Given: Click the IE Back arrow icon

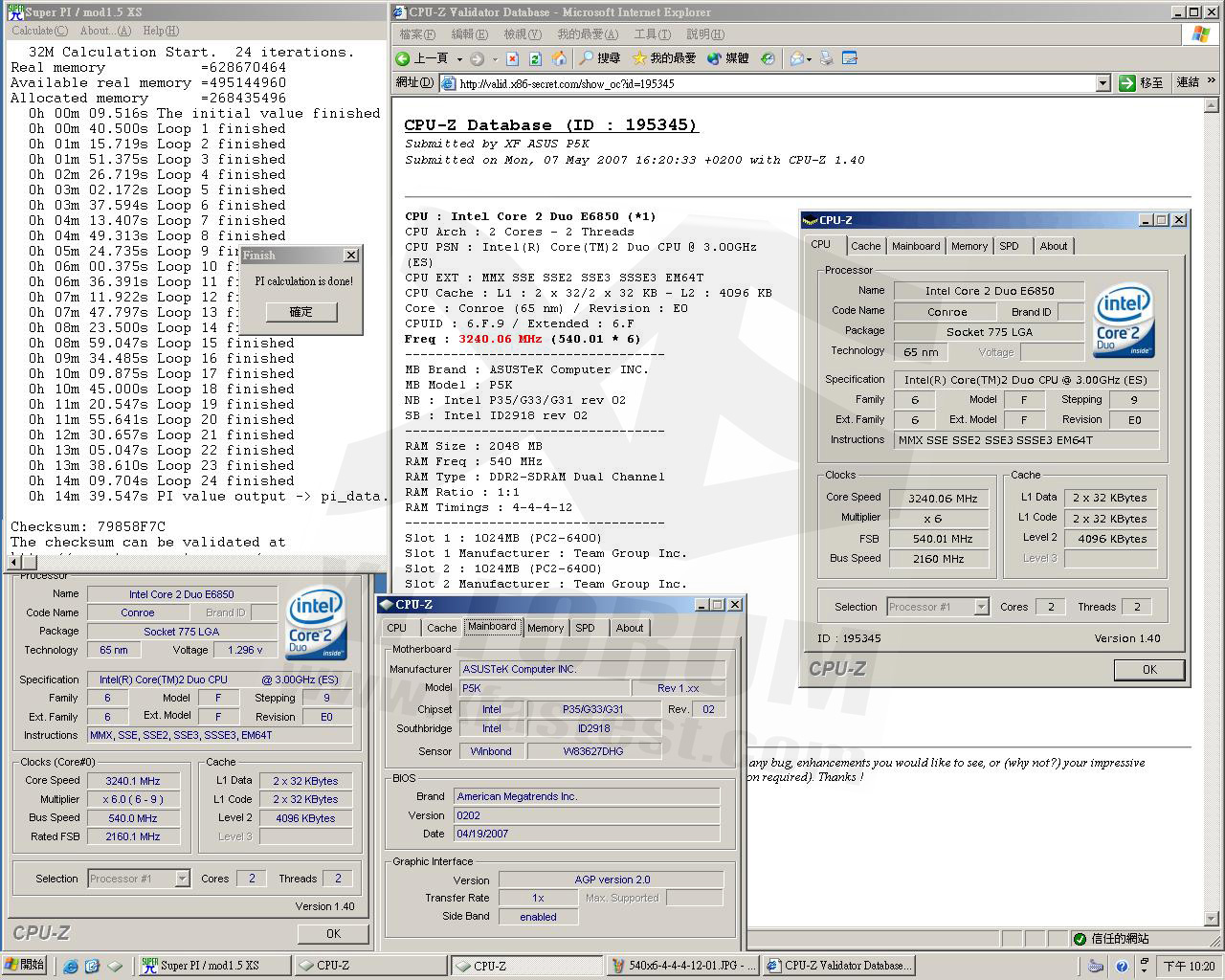Looking at the screenshot, I should click(404, 58).
